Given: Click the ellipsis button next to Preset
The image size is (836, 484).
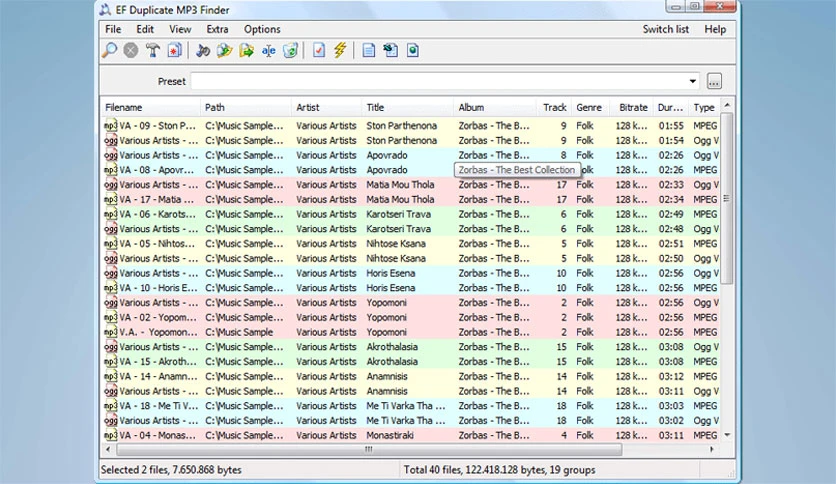Looking at the screenshot, I should click(714, 82).
